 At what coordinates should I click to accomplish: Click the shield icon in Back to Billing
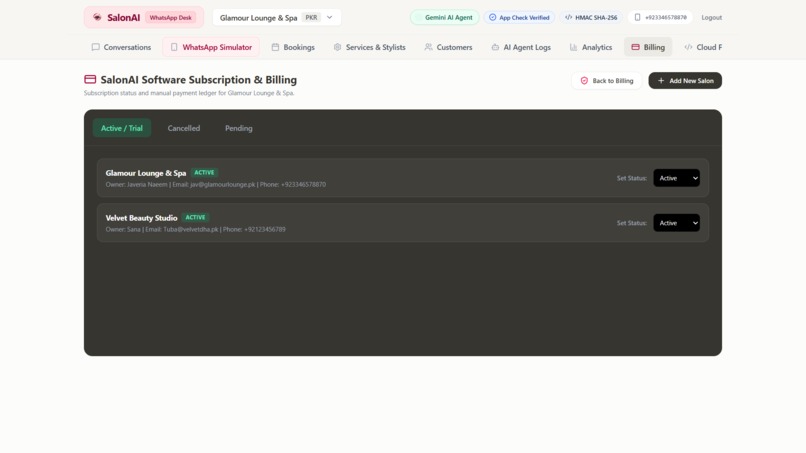click(584, 81)
